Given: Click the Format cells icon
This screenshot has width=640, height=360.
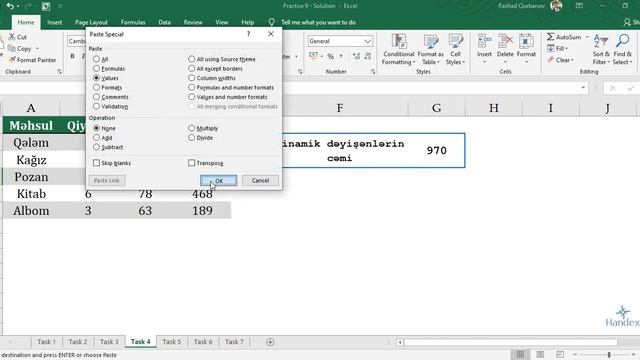Looking at the screenshot, I should pos(526,41).
